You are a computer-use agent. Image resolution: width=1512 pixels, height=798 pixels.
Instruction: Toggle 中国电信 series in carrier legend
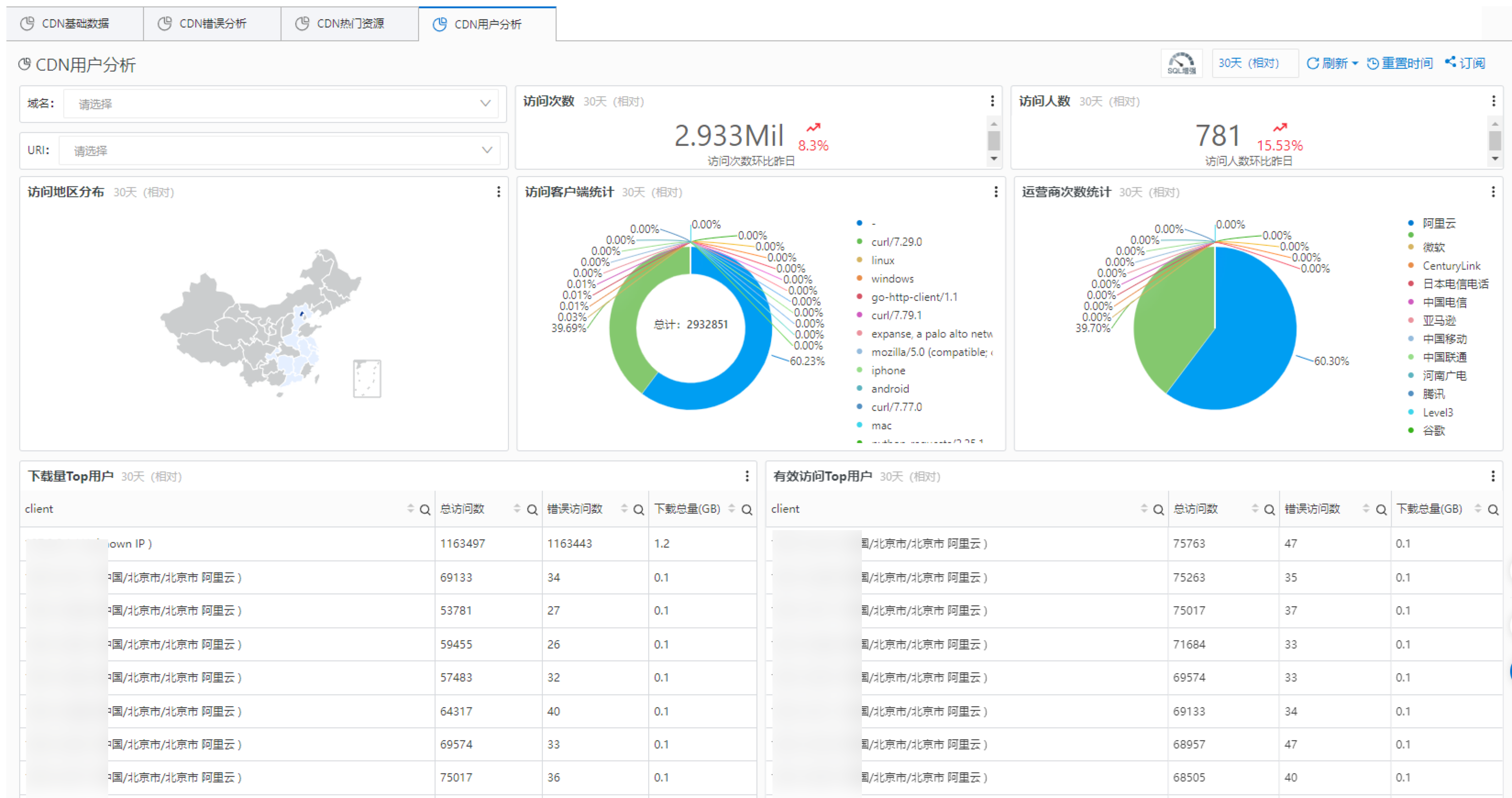[x=1444, y=302]
